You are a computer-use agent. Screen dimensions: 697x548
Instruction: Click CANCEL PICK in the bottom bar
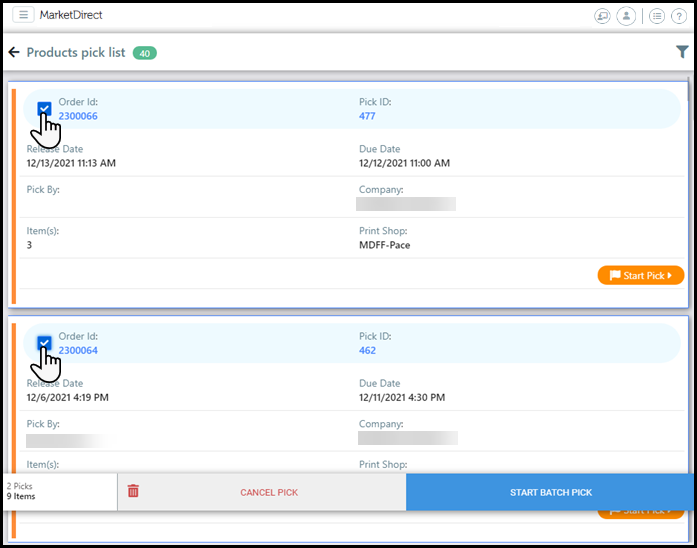coord(268,492)
